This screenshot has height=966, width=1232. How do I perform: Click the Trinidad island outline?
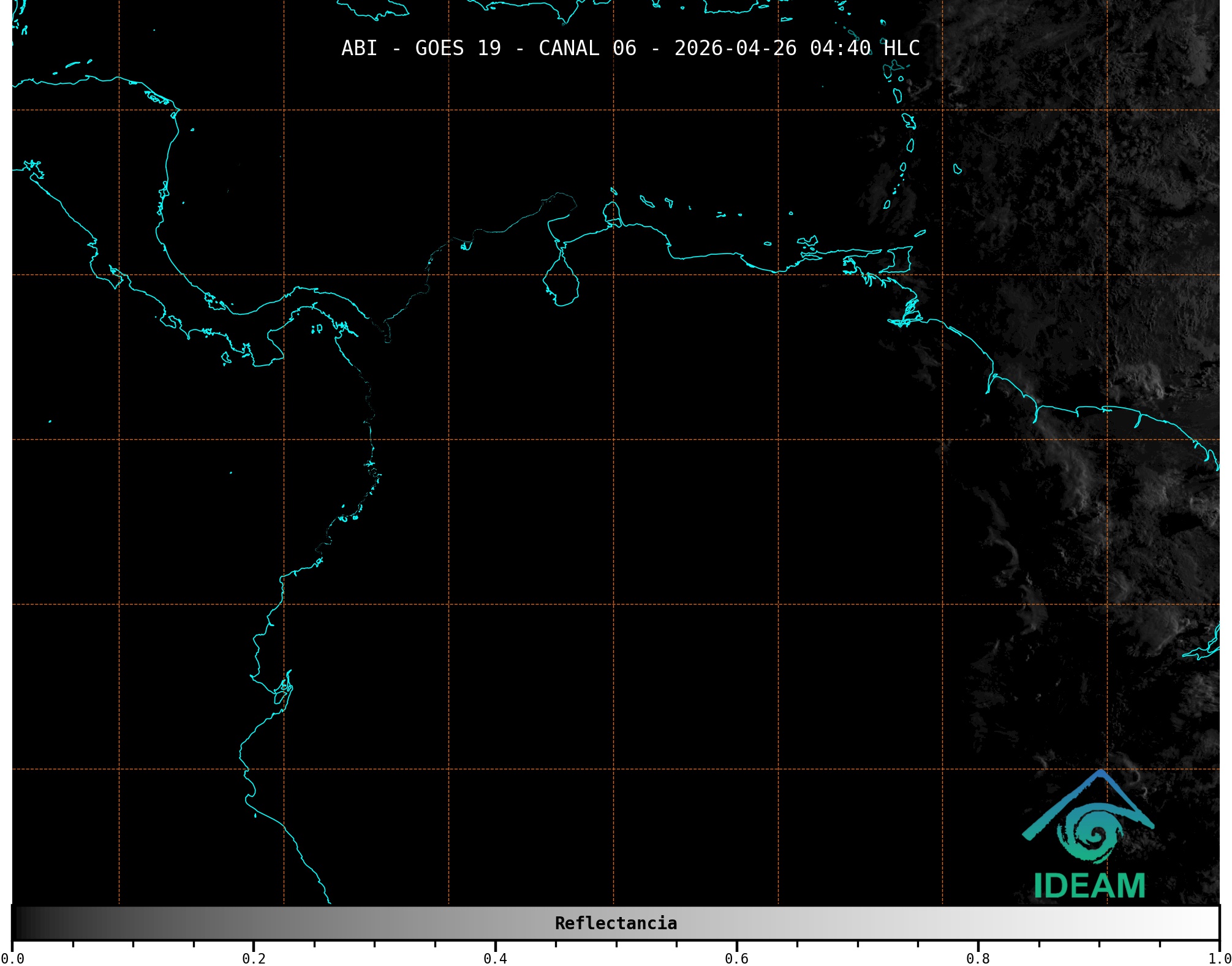pyautogui.click(x=898, y=260)
